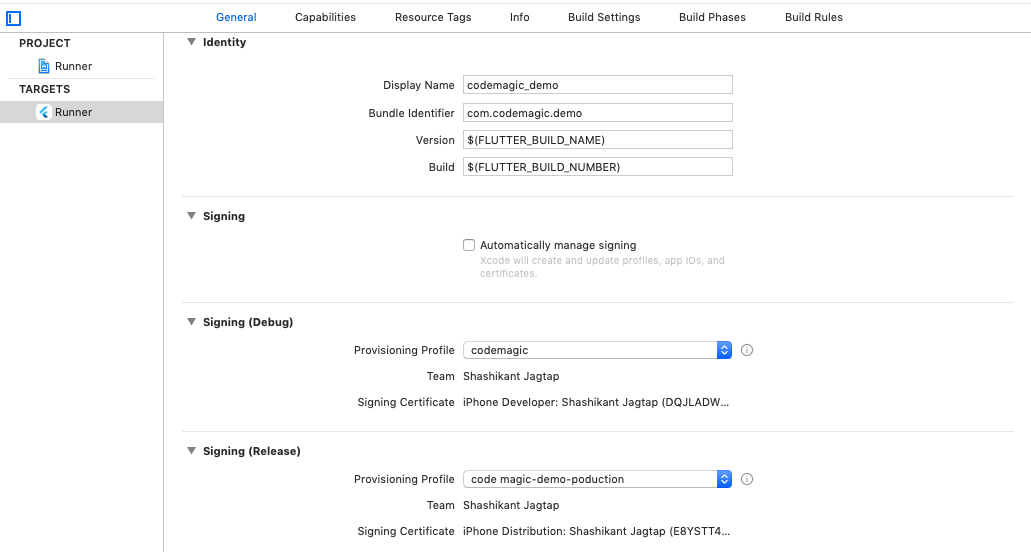
Task: Click the Display Name field
Action: click(x=598, y=85)
